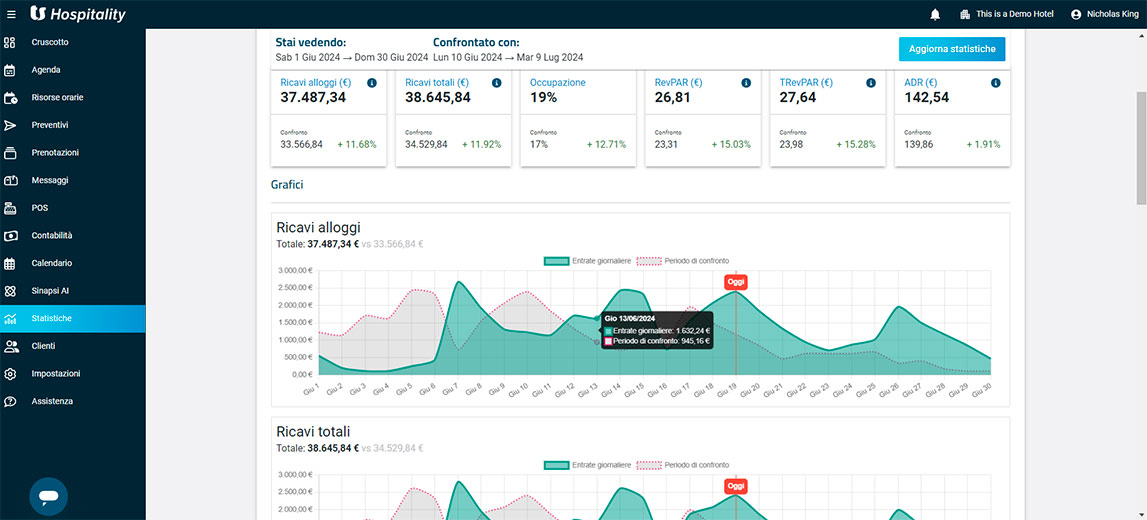Image resolution: width=1147 pixels, height=520 pixels.
Task: Click Gio 13/06/2024 tooltip on chart
Action: tap(657, 330)
